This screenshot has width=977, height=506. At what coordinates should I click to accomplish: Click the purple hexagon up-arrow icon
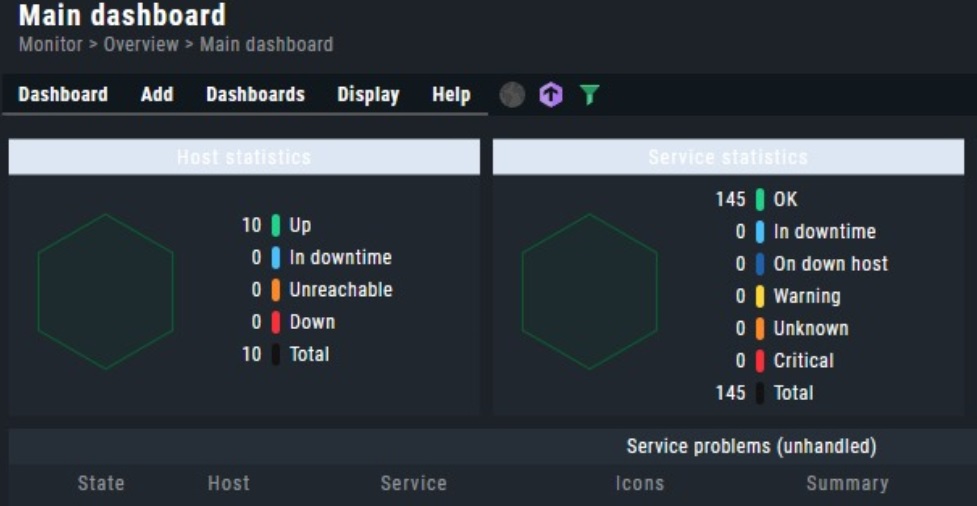click(551, 95)
